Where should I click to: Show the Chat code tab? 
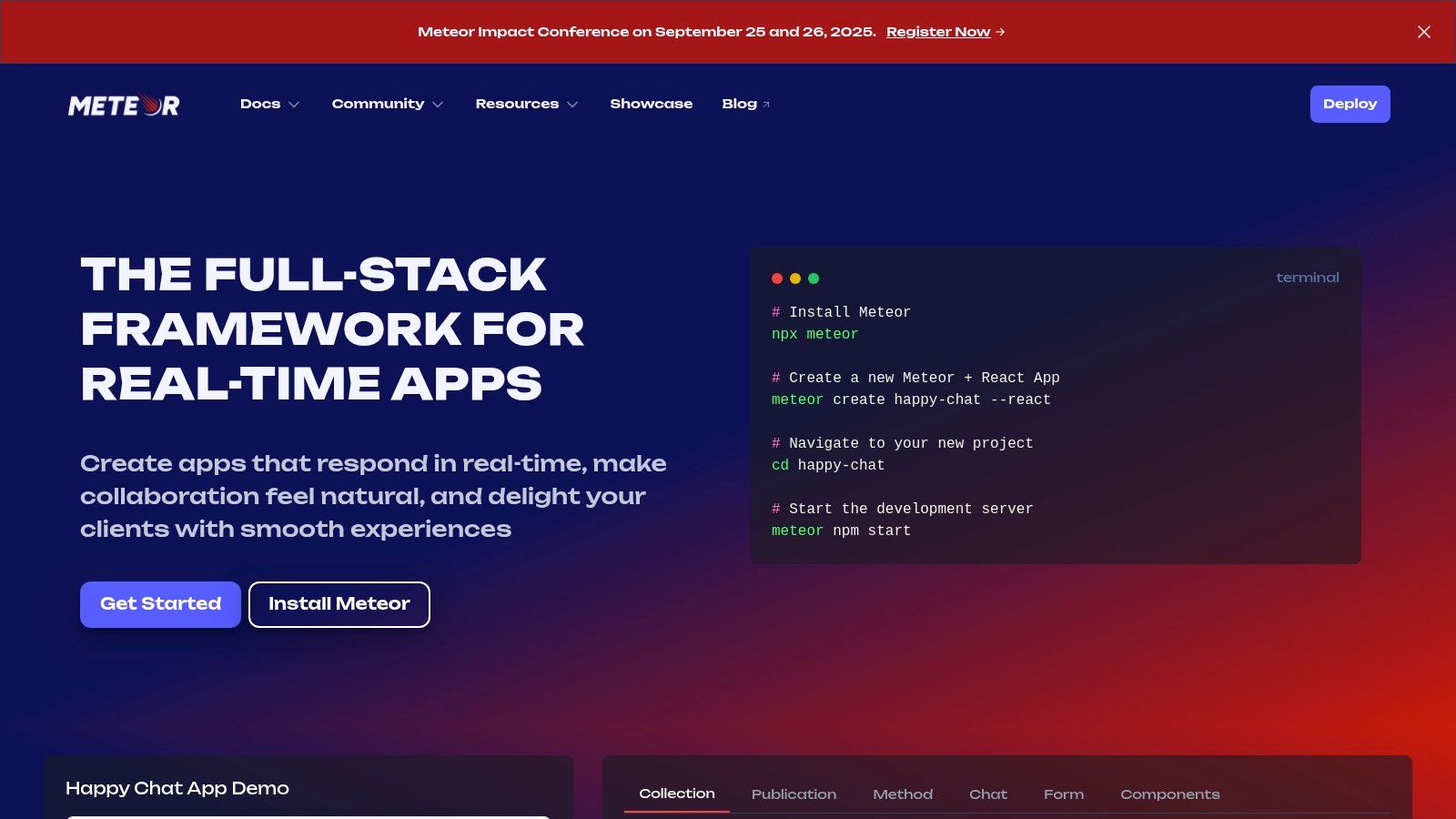point(987,794)
